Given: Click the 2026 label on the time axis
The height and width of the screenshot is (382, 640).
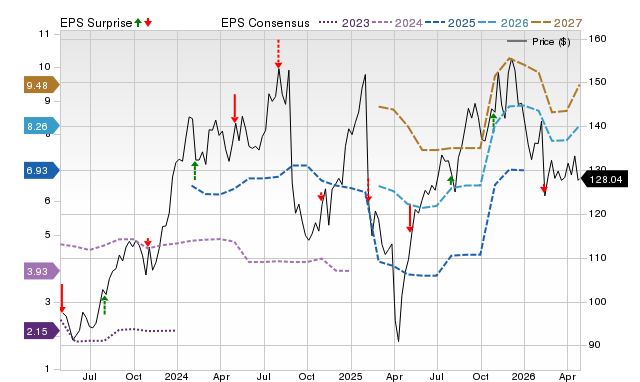Looking at the screenshot, I should coord(524,376).
